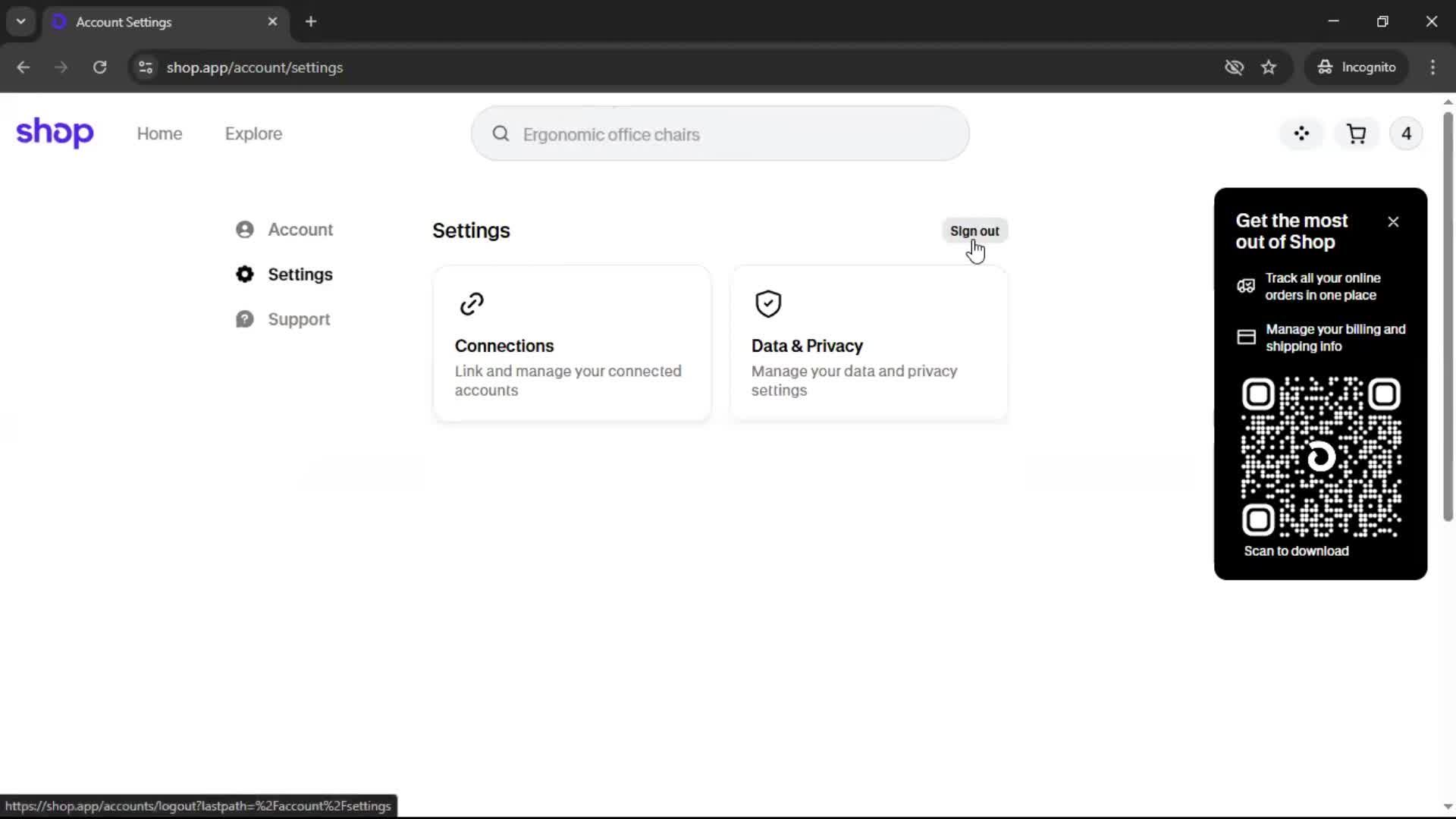The width and height of the screenshot is (1456, 819).
Task: Click the Ergonomic office chairs search field
Action: click(x=720, y=134)
